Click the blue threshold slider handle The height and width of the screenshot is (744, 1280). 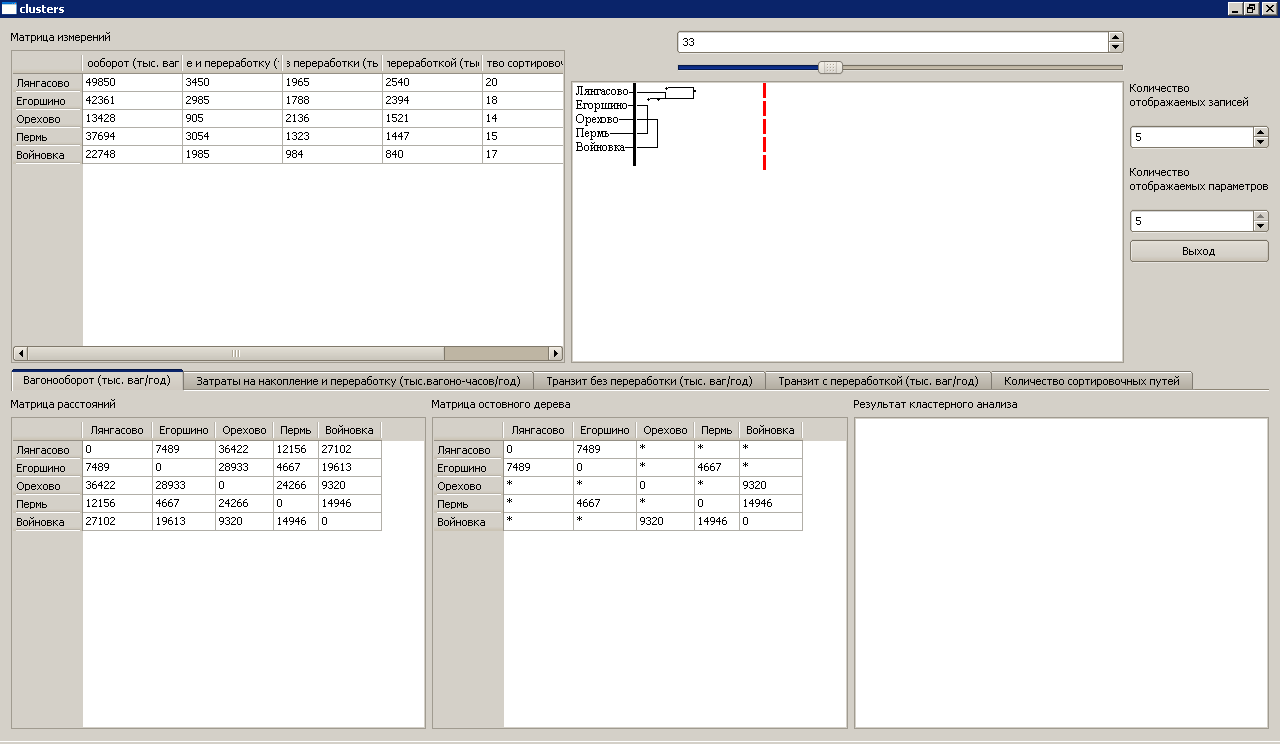pyautogui.click(x=830, y=67)
